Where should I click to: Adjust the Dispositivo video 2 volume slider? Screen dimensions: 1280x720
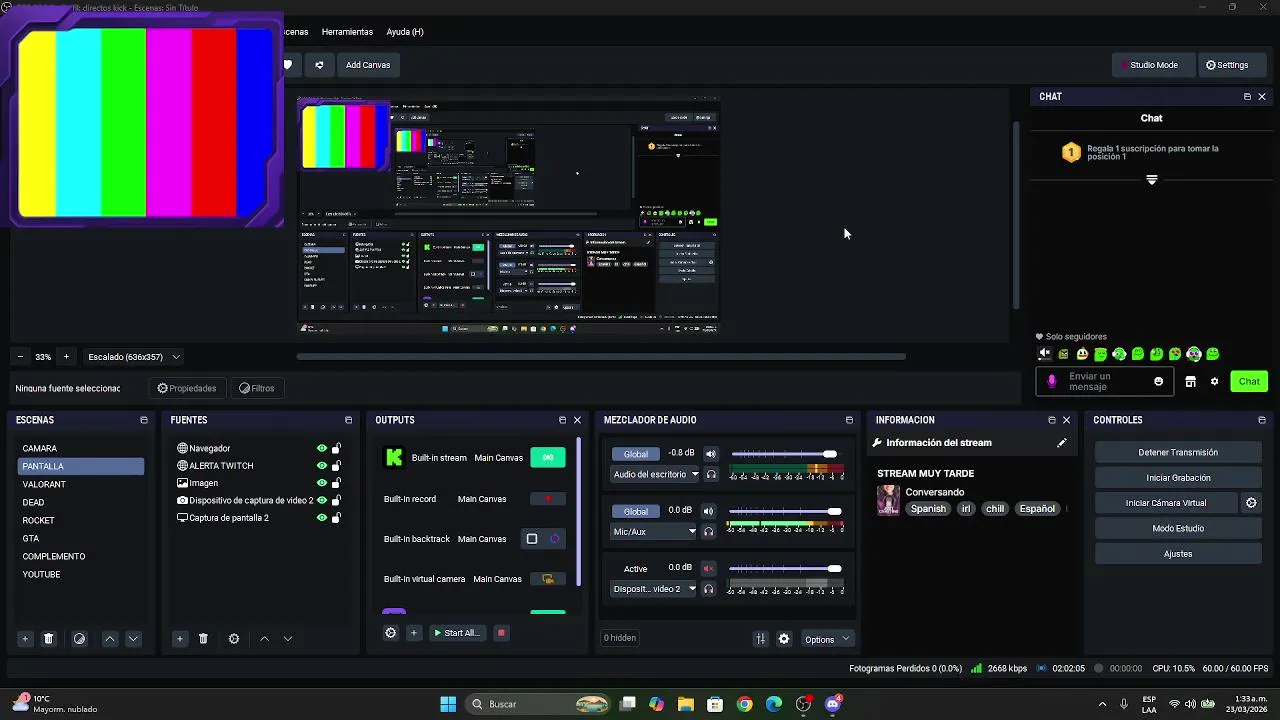(835, 569)
